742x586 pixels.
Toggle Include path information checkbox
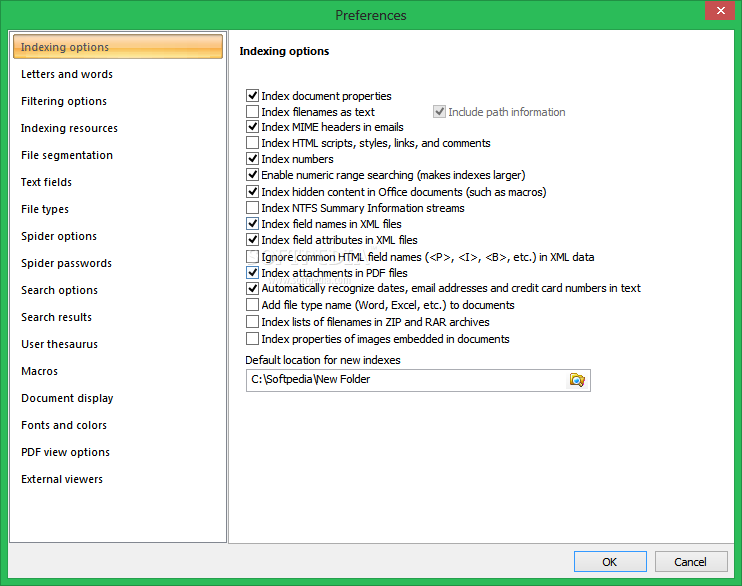[x=440, y=112]
